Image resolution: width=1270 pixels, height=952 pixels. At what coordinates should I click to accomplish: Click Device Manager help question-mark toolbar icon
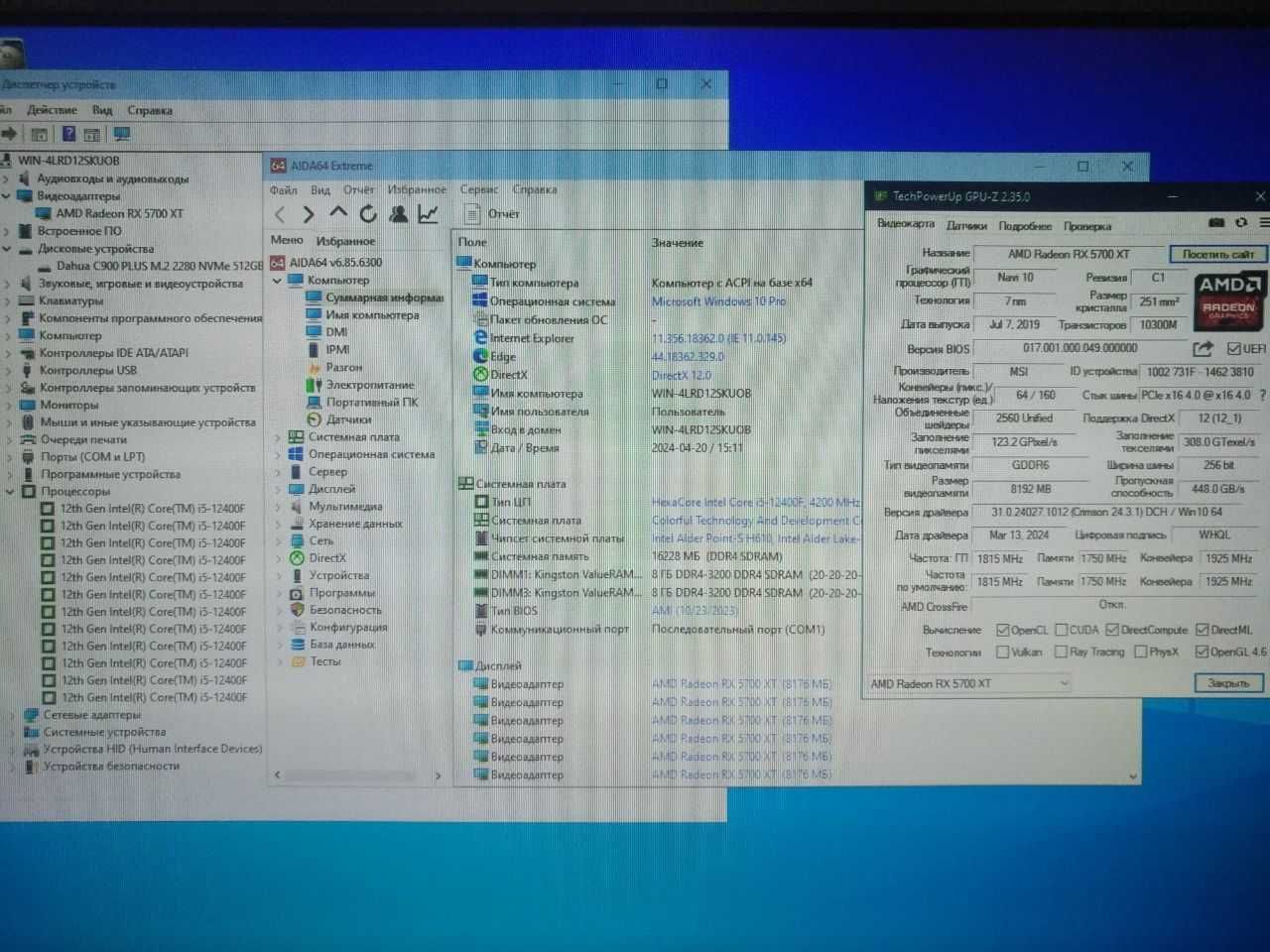pyautogui.click(x=68, y=134)
